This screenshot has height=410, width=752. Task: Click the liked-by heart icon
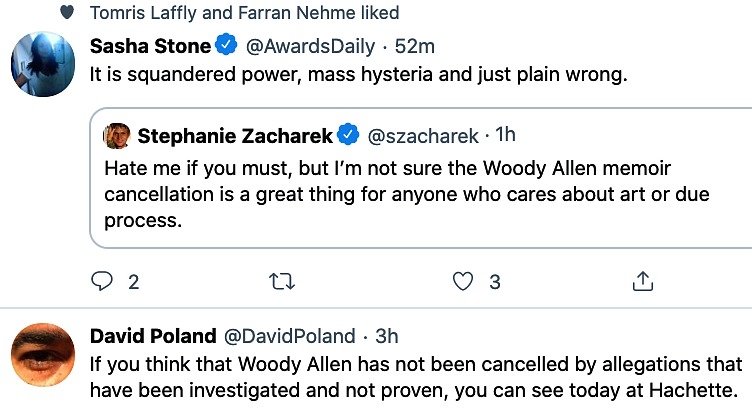(67, 12)
